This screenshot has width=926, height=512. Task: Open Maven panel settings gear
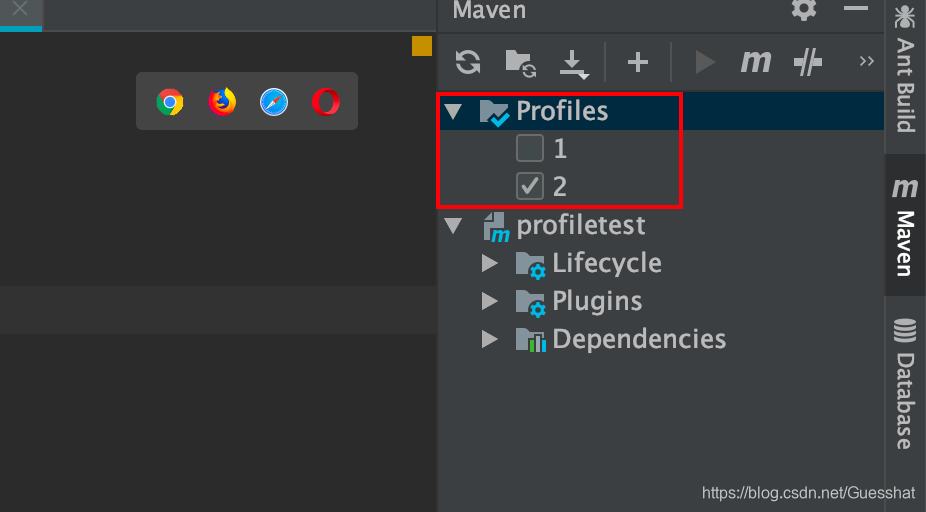[804, 9]
